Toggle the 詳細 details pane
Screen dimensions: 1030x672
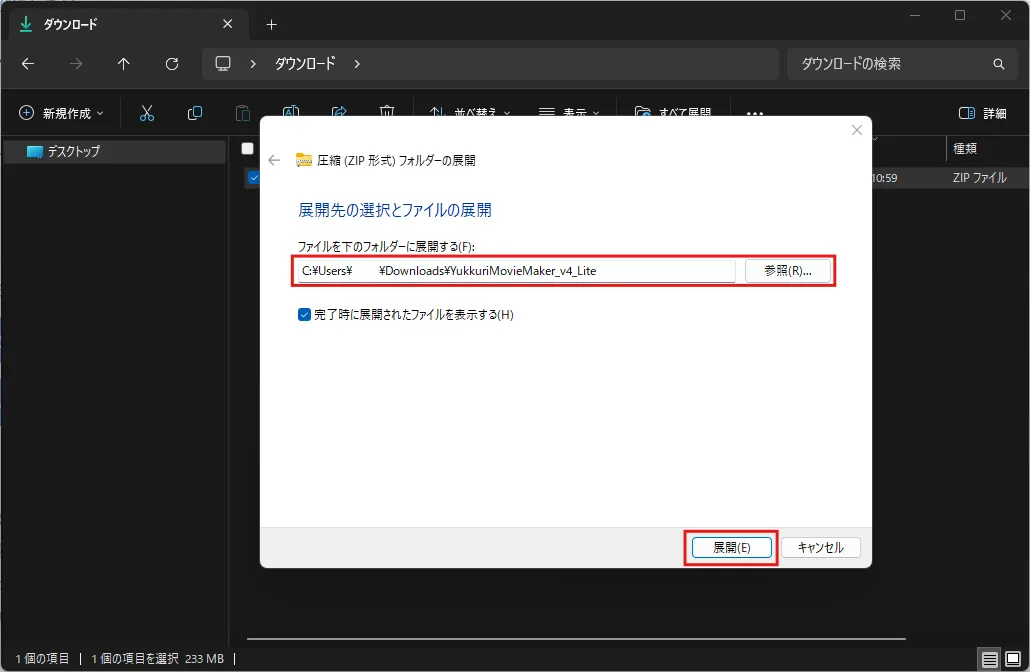pyautogui.click(x=983, y=113)
